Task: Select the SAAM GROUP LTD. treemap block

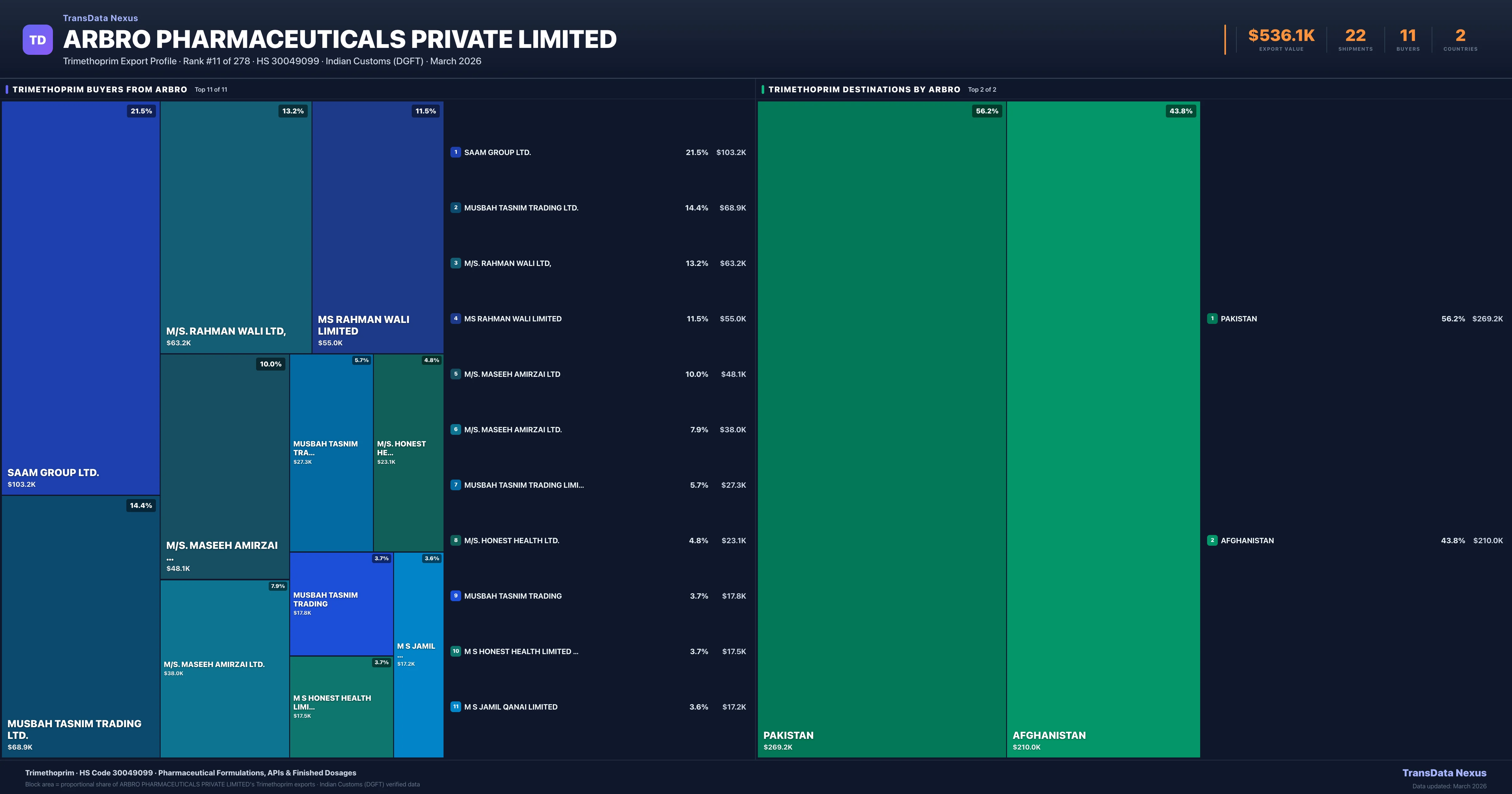Action: point(80,298)
